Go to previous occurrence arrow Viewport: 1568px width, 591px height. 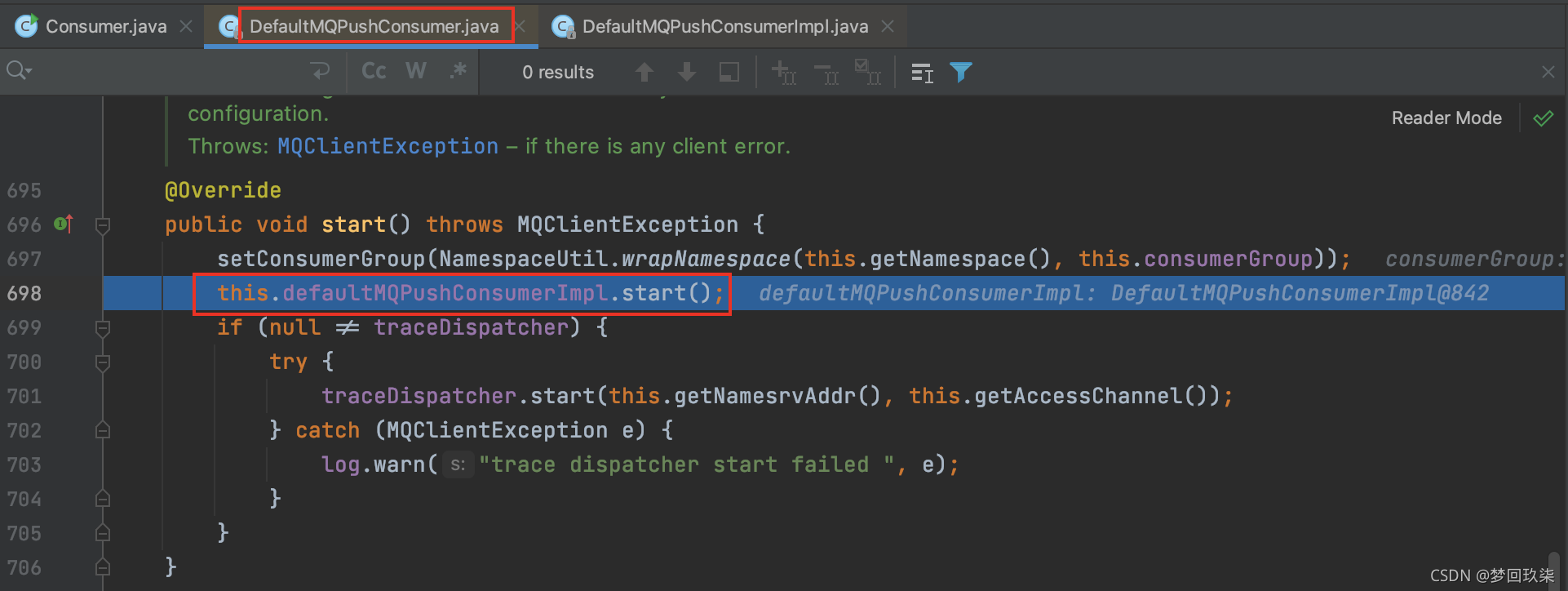644,73
